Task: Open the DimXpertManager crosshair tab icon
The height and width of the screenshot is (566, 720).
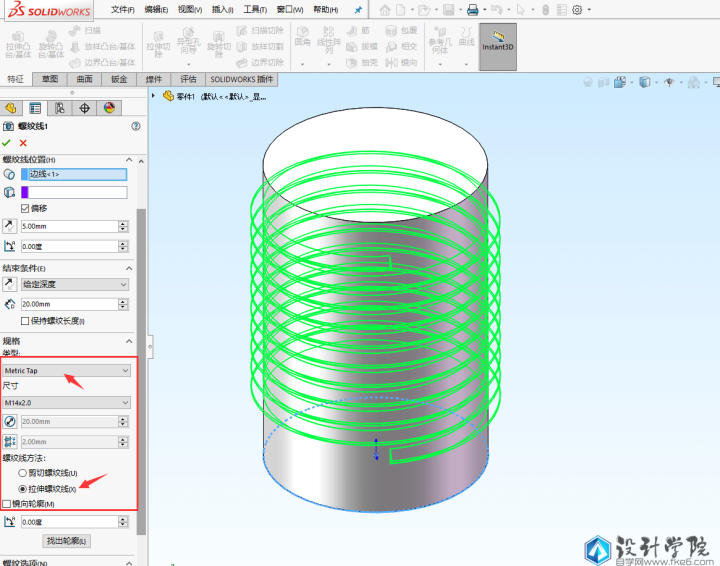Action: click(x=84, y=108)
